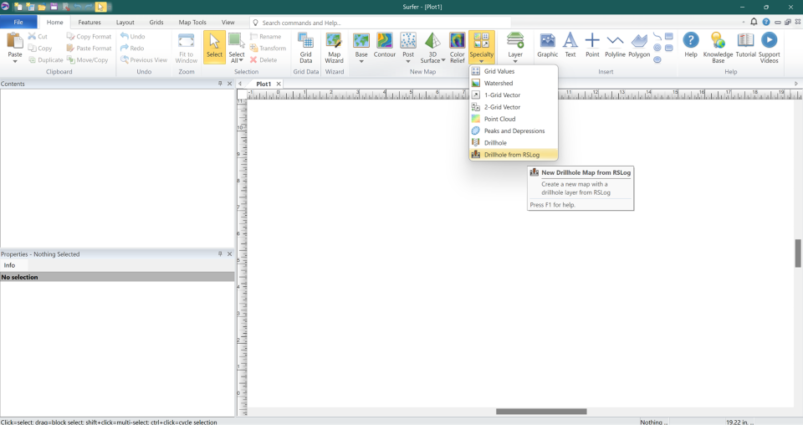Close the Contents panel
803x425 pixels.
pyautogui.click(x=229, y=83)
